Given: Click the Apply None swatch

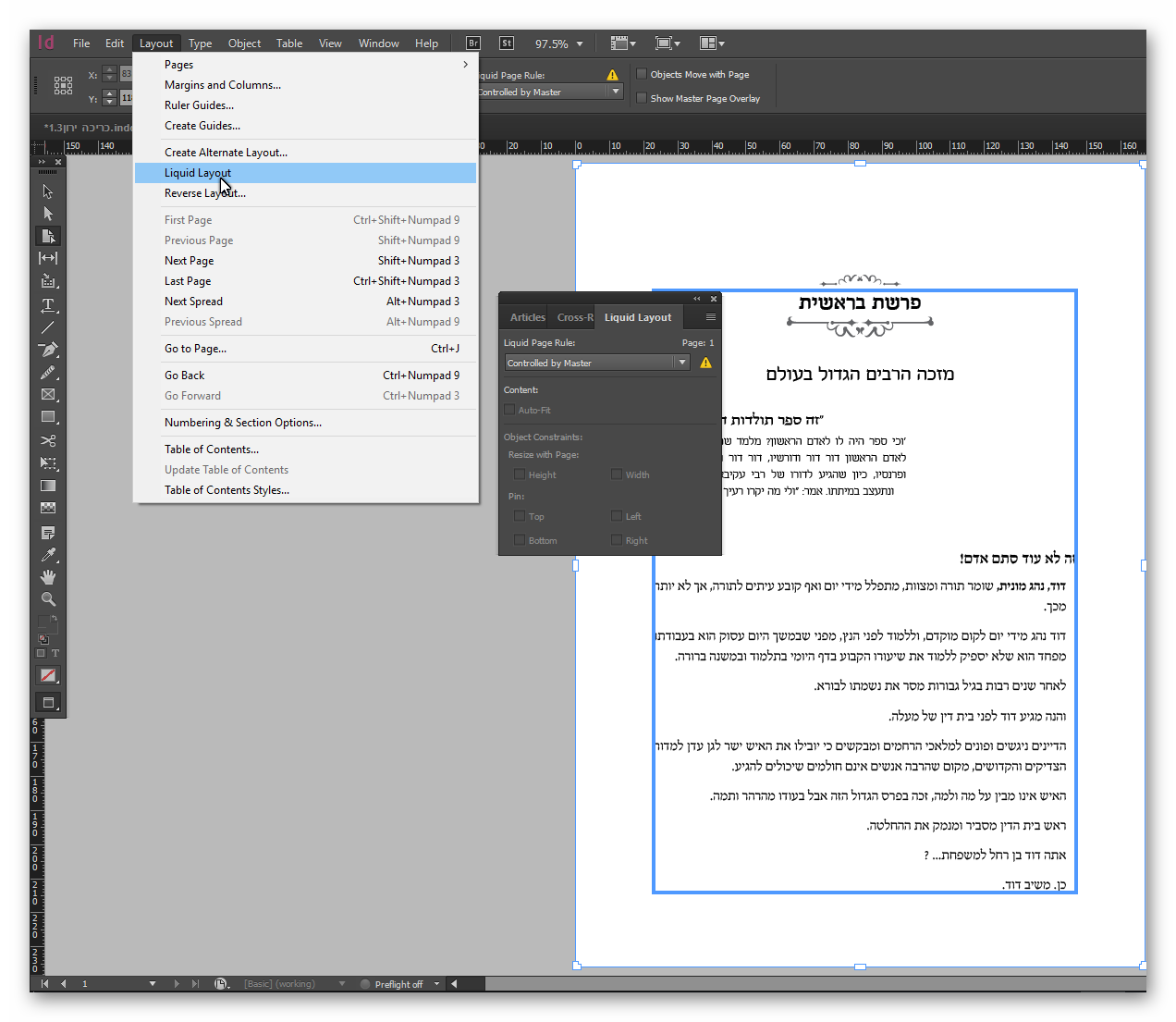Looking at the screenshot, I should click(48, 676).
